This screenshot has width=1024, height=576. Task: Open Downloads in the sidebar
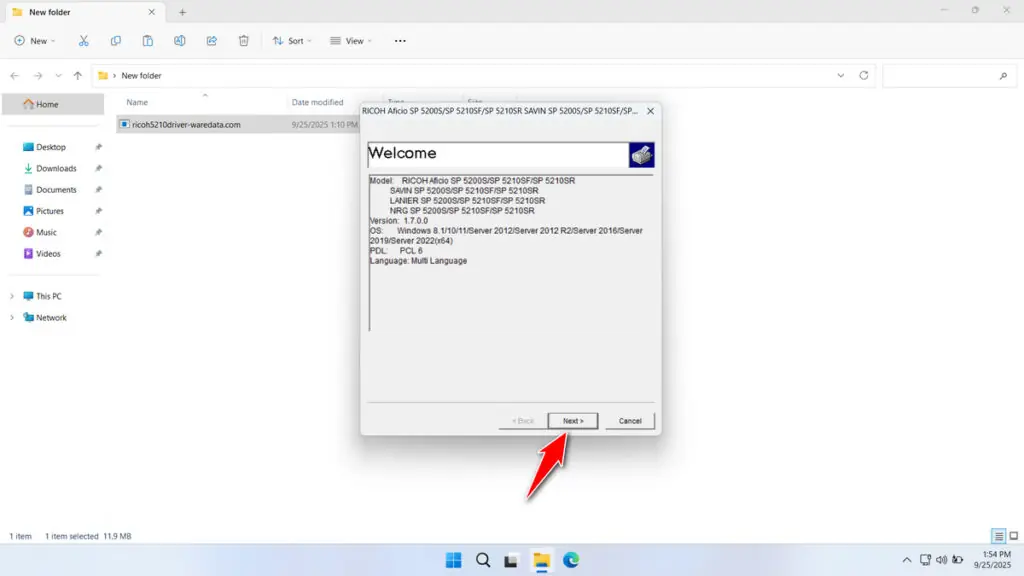tap(56, 168)
